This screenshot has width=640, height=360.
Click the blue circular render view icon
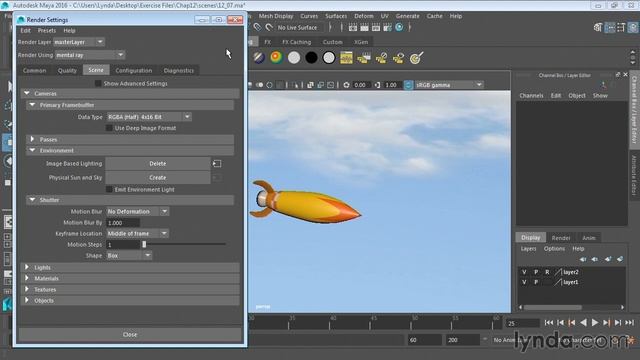click(399, 27)
